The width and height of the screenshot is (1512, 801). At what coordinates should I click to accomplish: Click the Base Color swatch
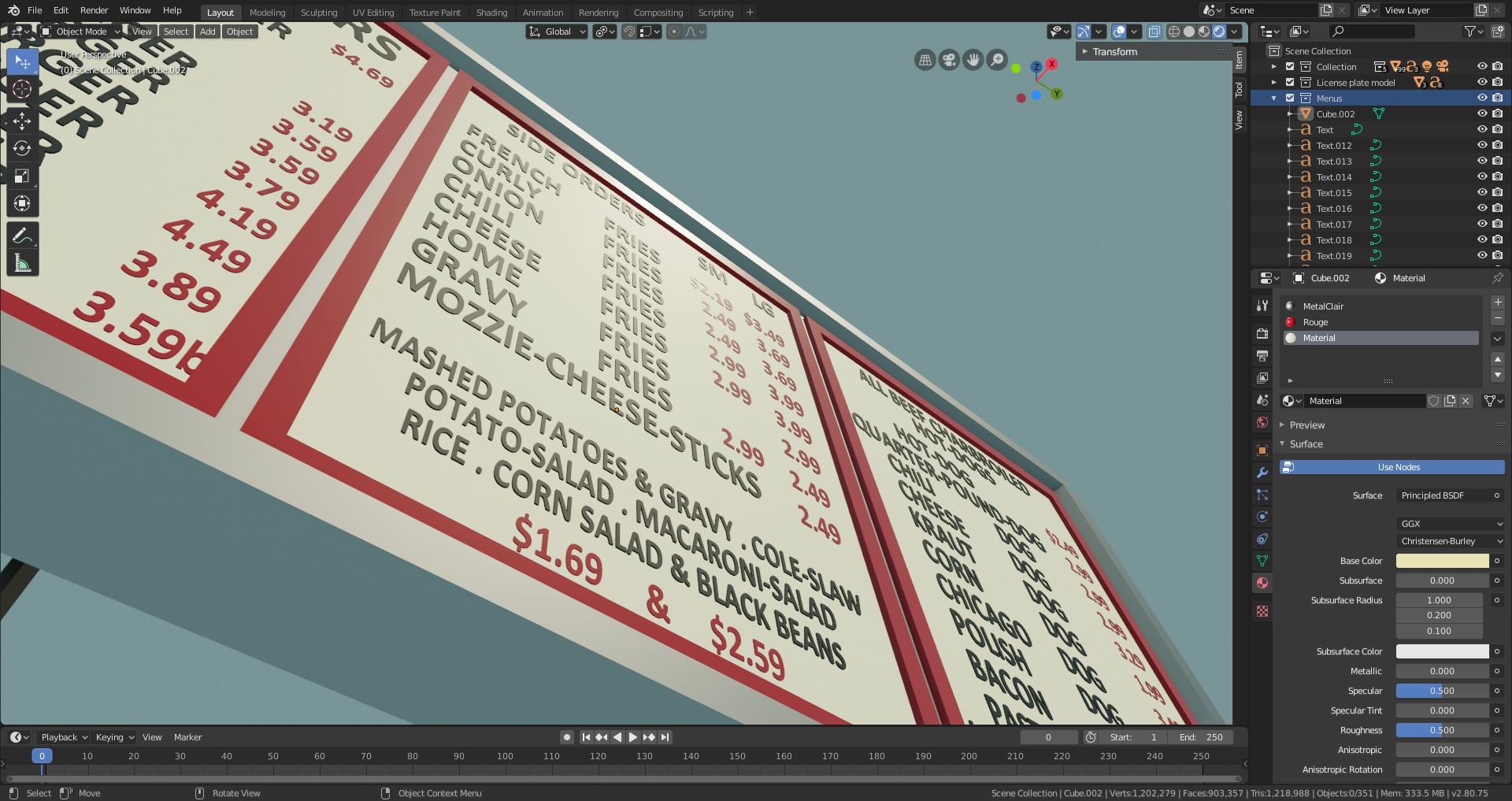1442,561
